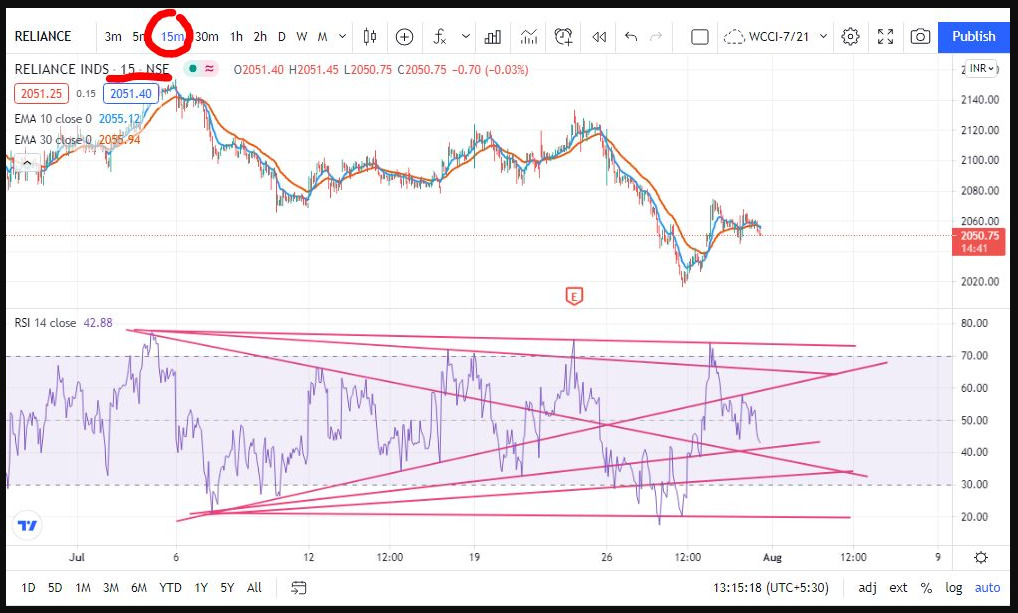1018x613 pixels.
Task: Switch to the 30m timeframe
Action: tap(207, 37)
